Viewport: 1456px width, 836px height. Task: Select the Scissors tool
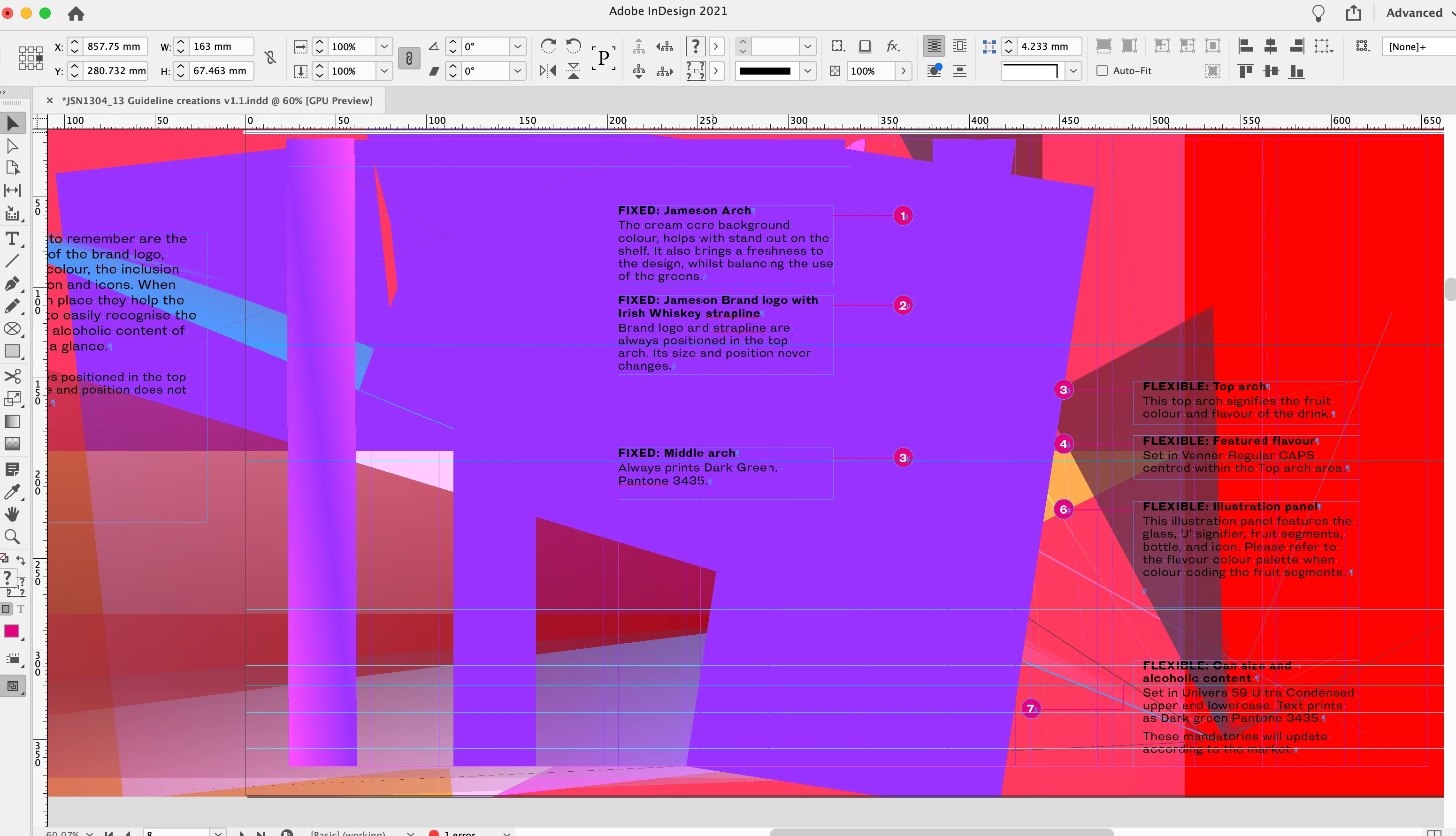(12, 376)
